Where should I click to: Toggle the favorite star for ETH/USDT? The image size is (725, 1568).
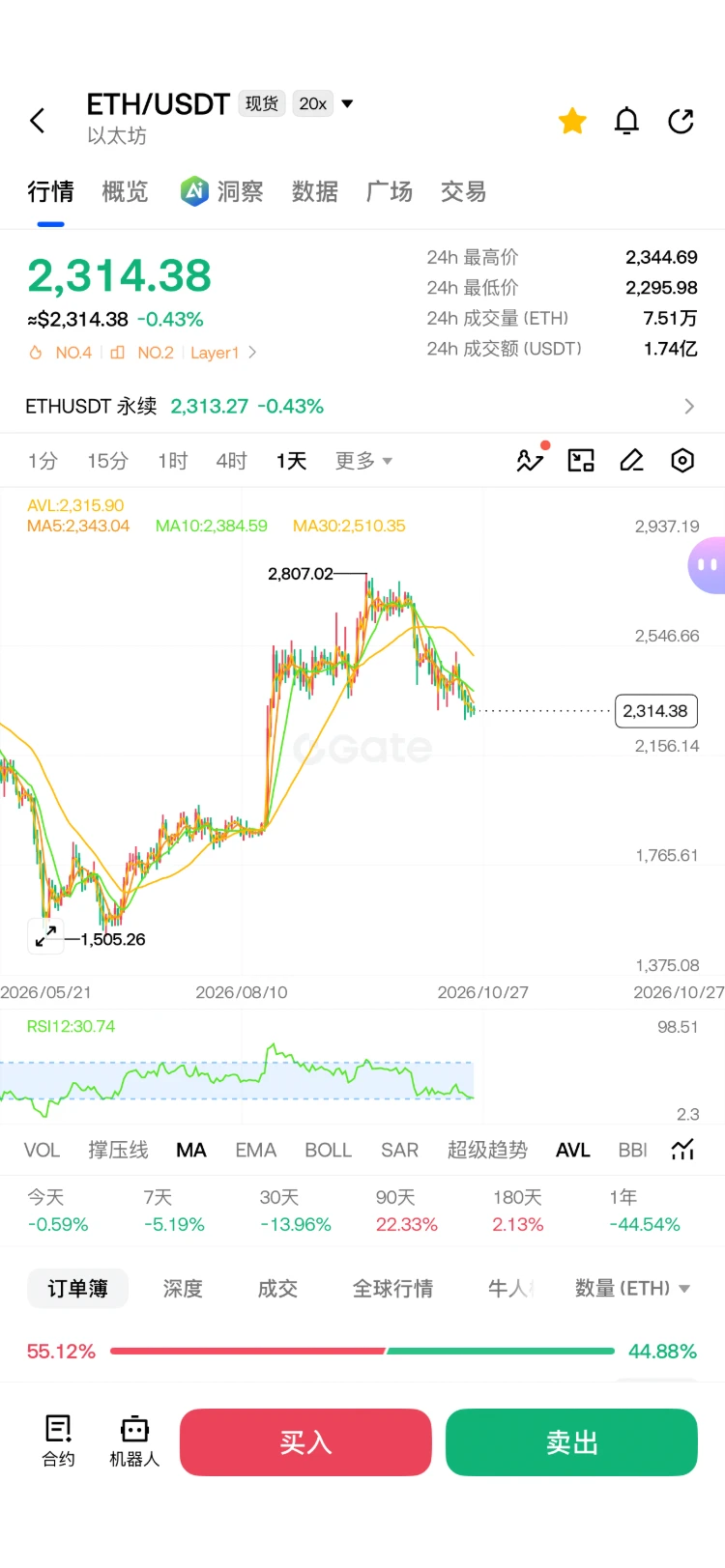572,121
